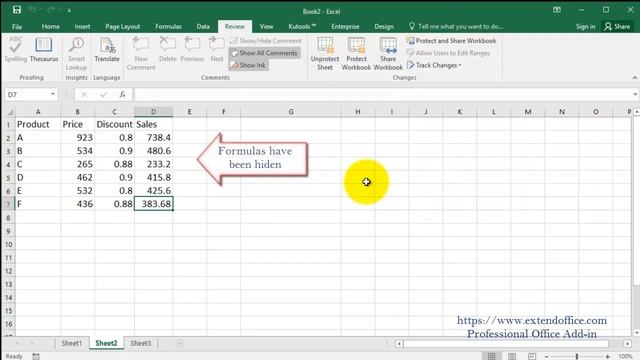The height and width of the screenshot is (360, 640).
Task: Select row 10 header
Action: coord(9,244)
